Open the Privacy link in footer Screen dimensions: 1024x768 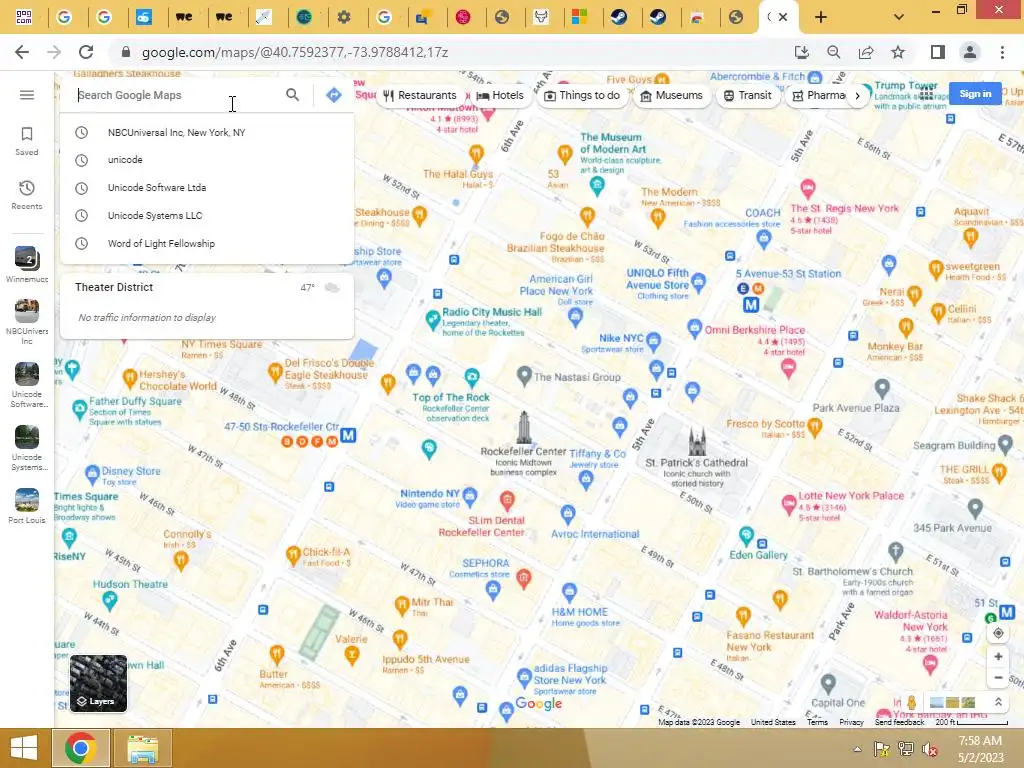pos(851,722)
